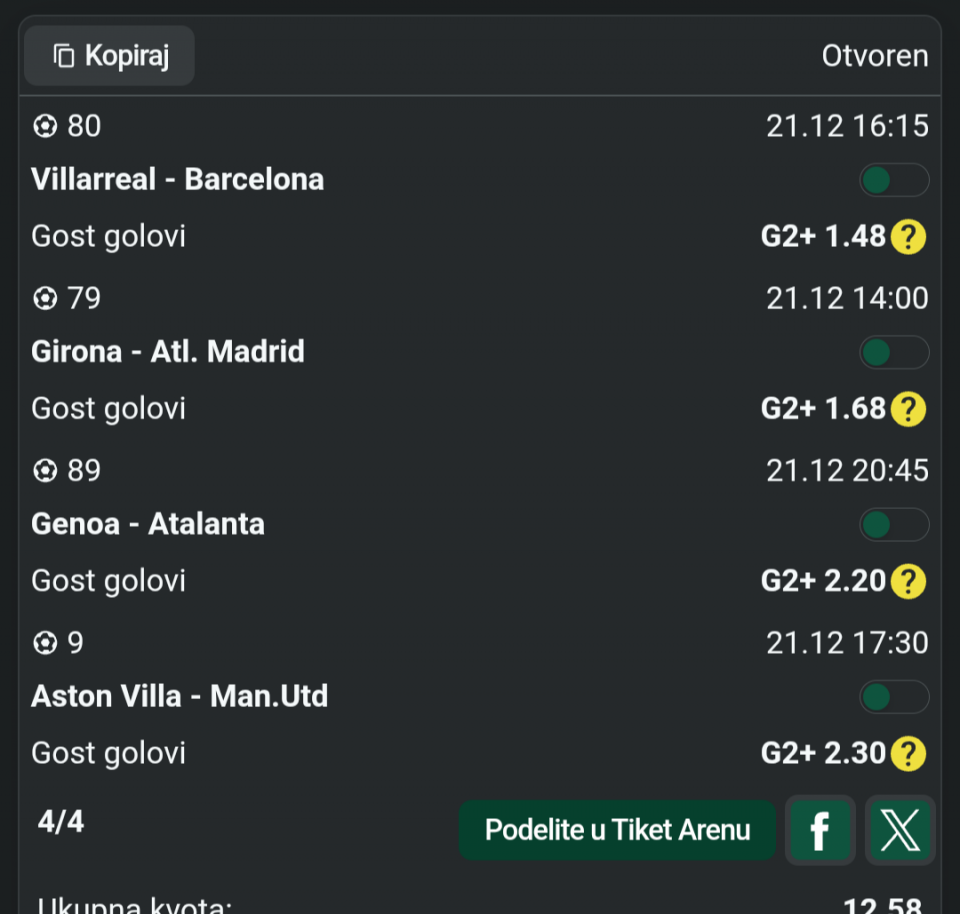
Task: Toggle the Aston Villa - Man.Utd switch
Action: click(894, 696)
